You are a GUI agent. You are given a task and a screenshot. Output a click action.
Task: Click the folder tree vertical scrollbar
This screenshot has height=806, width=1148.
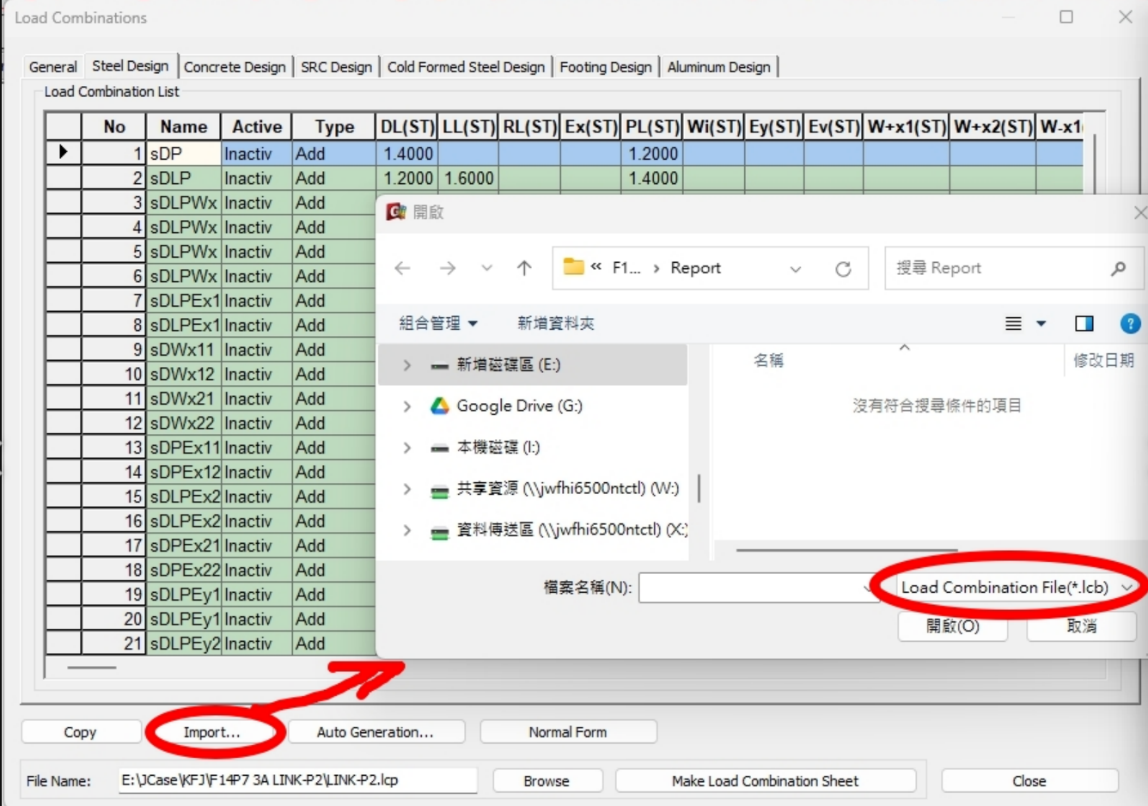(699, 488)
